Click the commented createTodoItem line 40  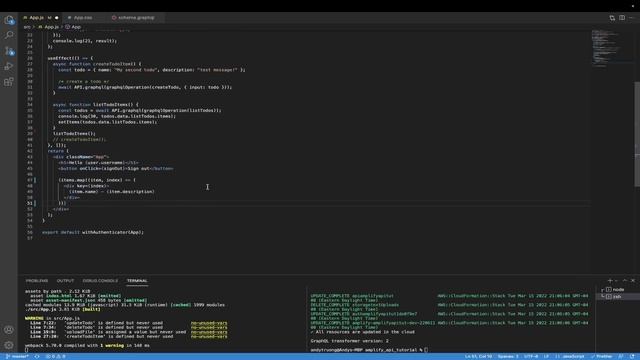(x=79, y=139)
